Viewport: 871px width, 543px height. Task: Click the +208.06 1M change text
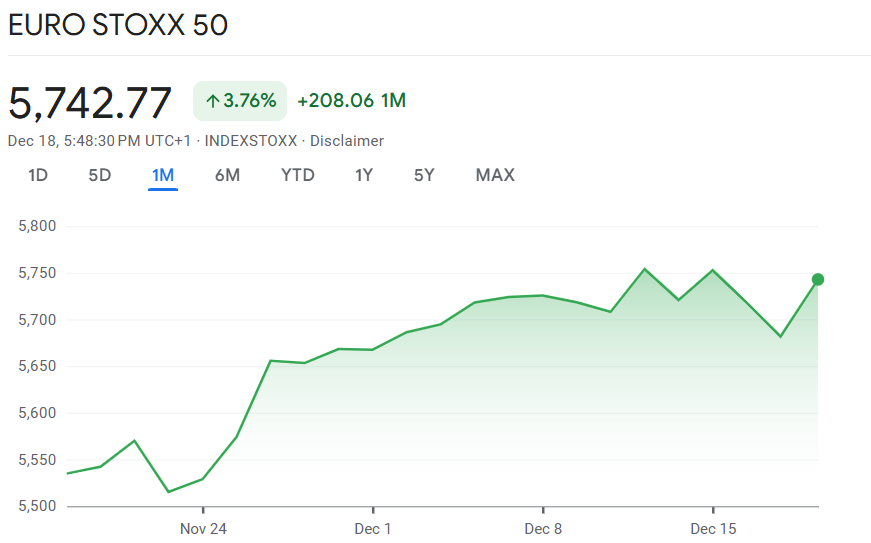point(352,101)
